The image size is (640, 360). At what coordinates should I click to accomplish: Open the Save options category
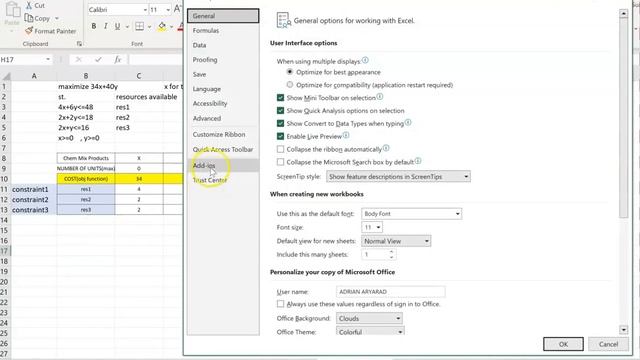pos(223,74)
